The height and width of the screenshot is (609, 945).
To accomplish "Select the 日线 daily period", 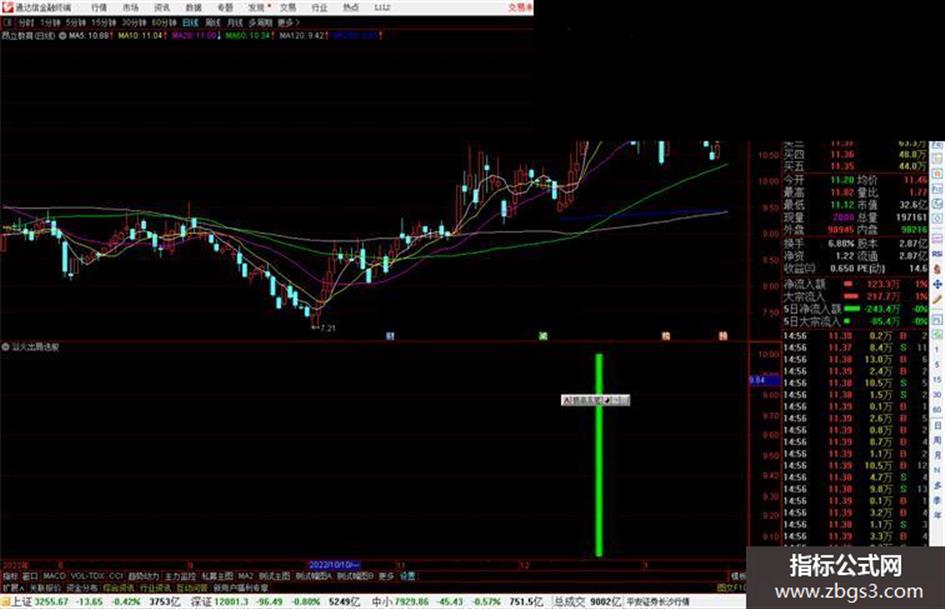I will coord(190,22).
